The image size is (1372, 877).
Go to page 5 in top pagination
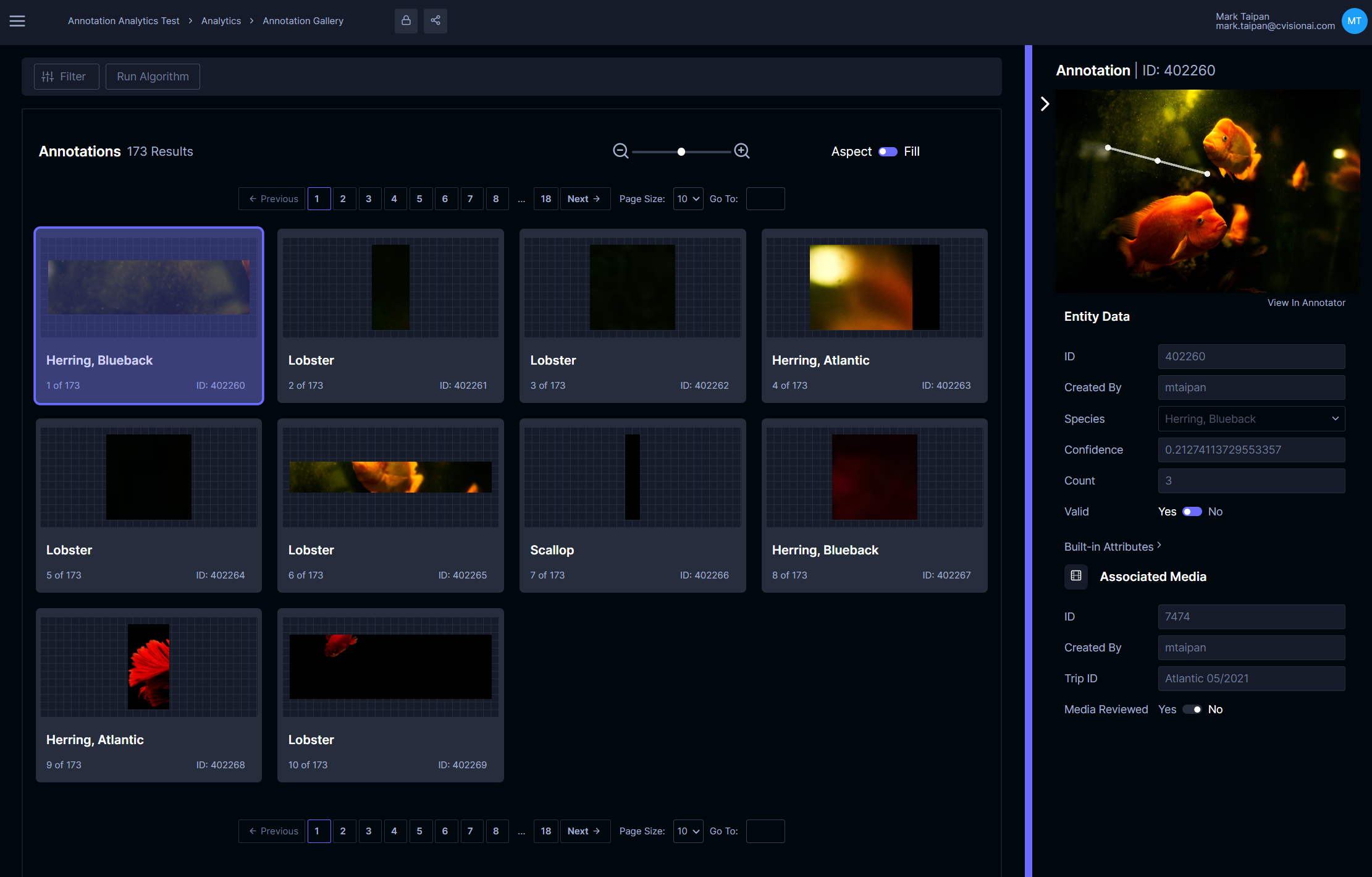point(419,199)
